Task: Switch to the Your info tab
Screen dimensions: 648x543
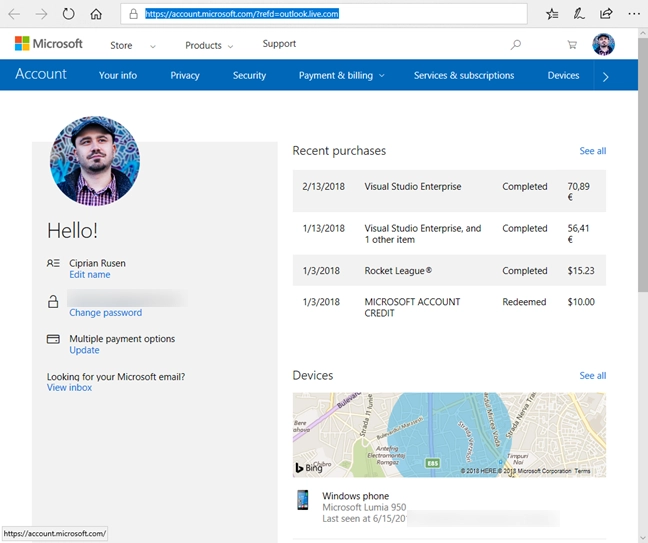Action: [118, 75]
